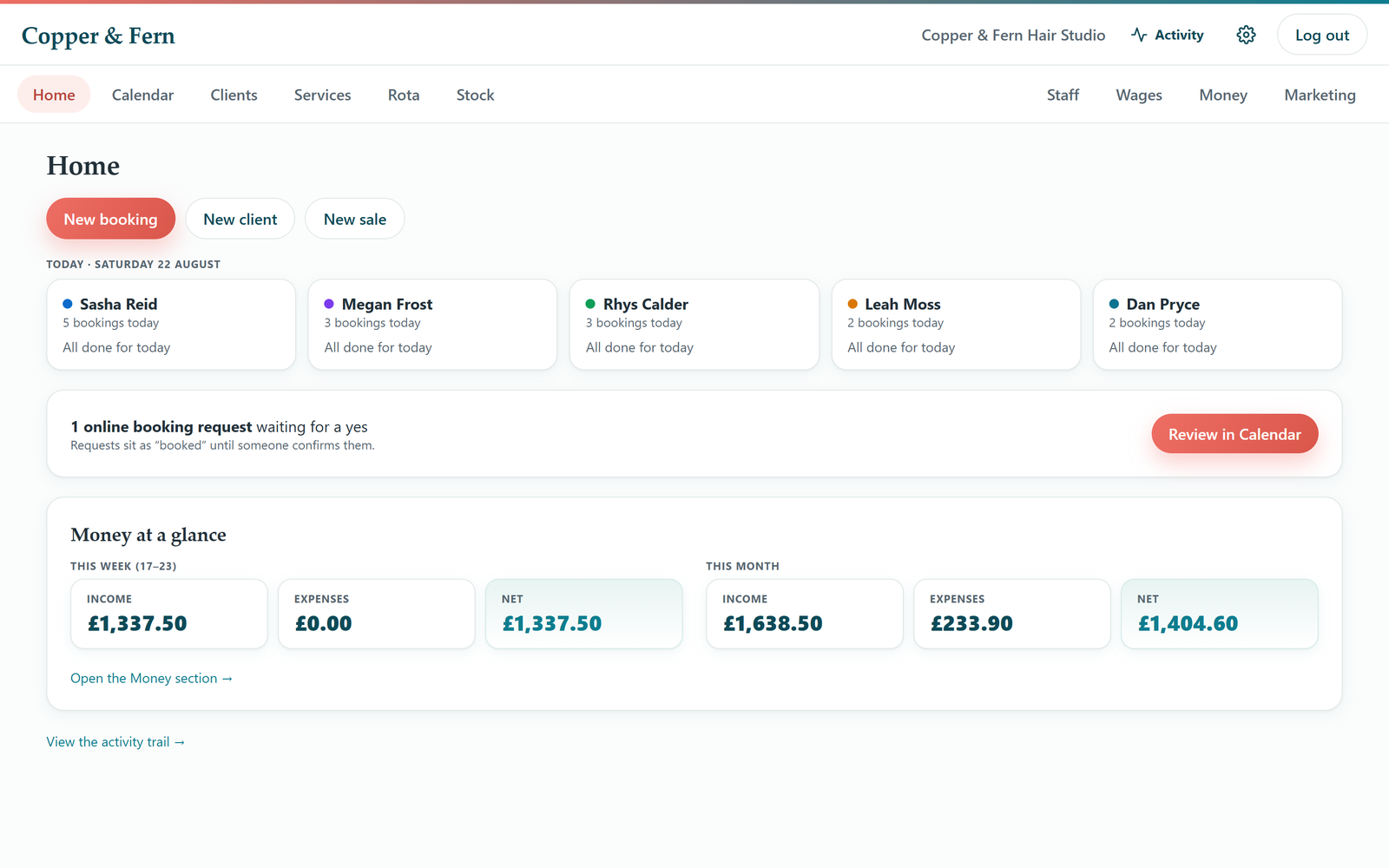Open the Clients tab
The width and height of the screenshot is (1389, 868).
(234, 95)
